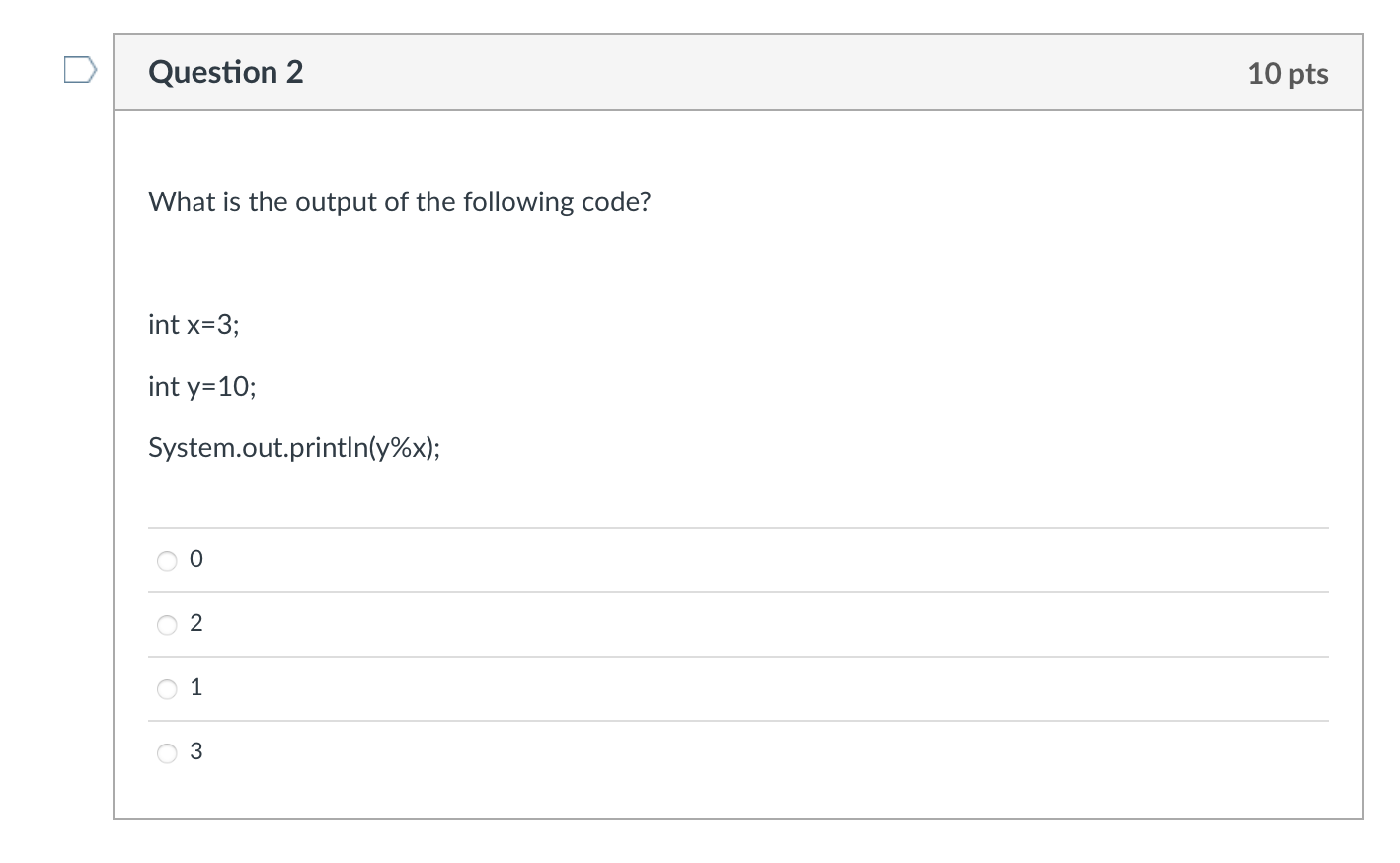Viewport: 1400px width, 863px height.
Task: Click the "What is the output" question text
Action: coord(399,202)
